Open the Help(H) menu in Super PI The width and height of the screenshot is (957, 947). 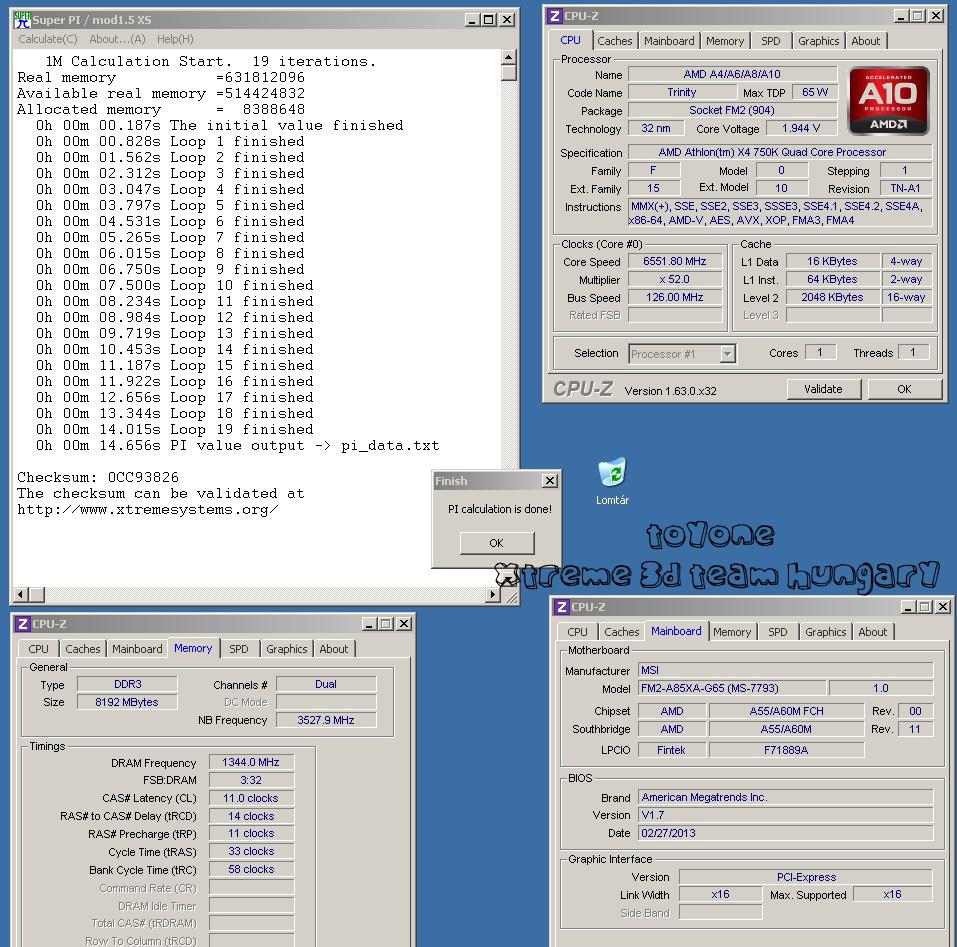pyautogui.click(x=175, y=39)
